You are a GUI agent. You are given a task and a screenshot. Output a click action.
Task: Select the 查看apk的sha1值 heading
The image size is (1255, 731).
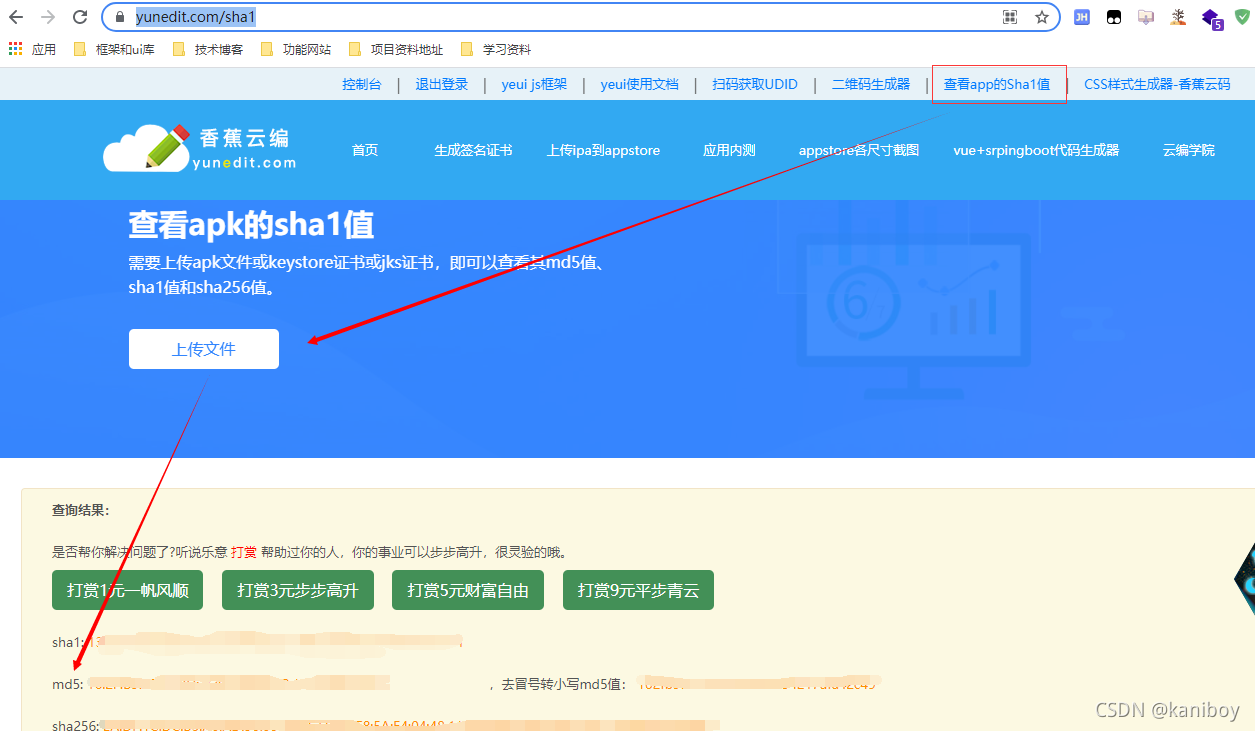[251, 225]
